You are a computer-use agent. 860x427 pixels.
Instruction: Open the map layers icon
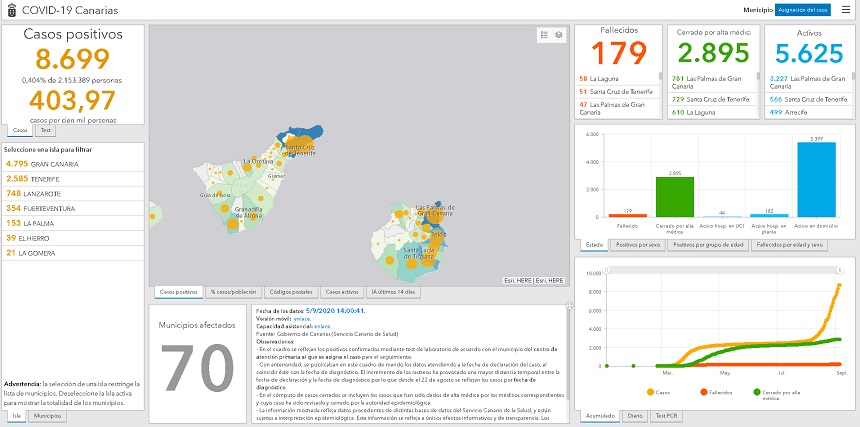(x=559, y=34)
